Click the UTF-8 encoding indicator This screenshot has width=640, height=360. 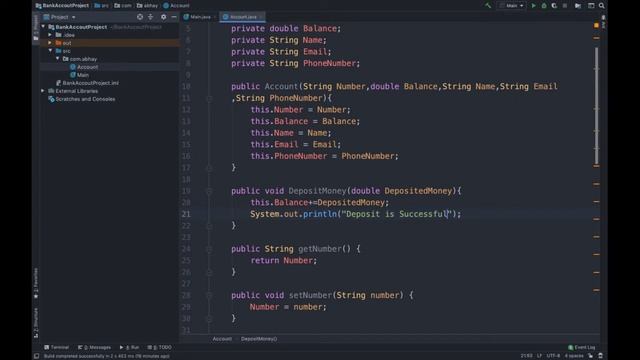pyautogui.click(x=553, y=356)
